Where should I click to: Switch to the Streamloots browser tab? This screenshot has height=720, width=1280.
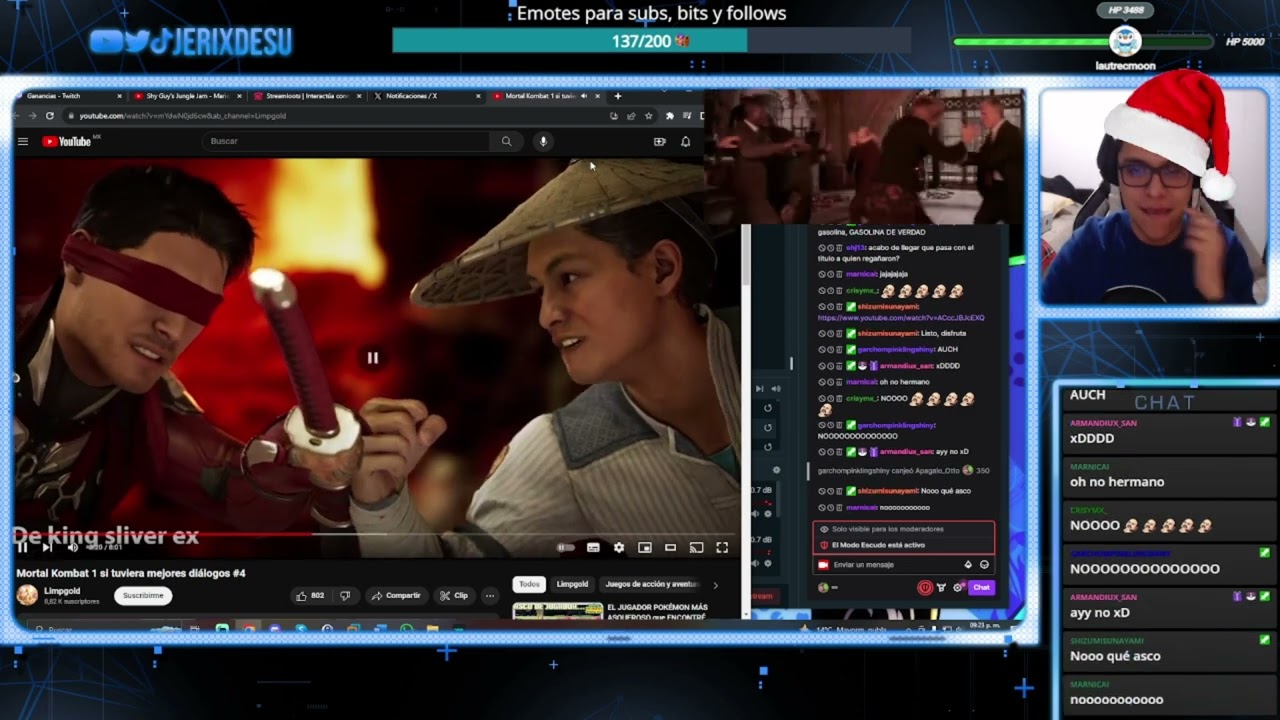click(307, 96)
